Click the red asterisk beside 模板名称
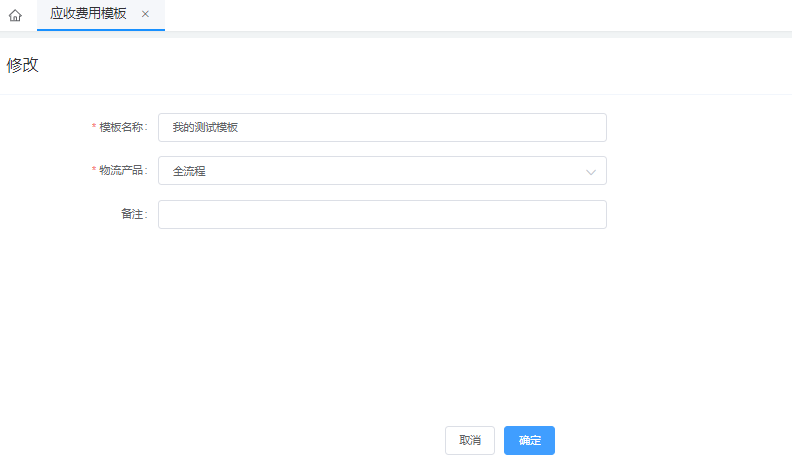792x463 pixels. click(x=94, y=128)
